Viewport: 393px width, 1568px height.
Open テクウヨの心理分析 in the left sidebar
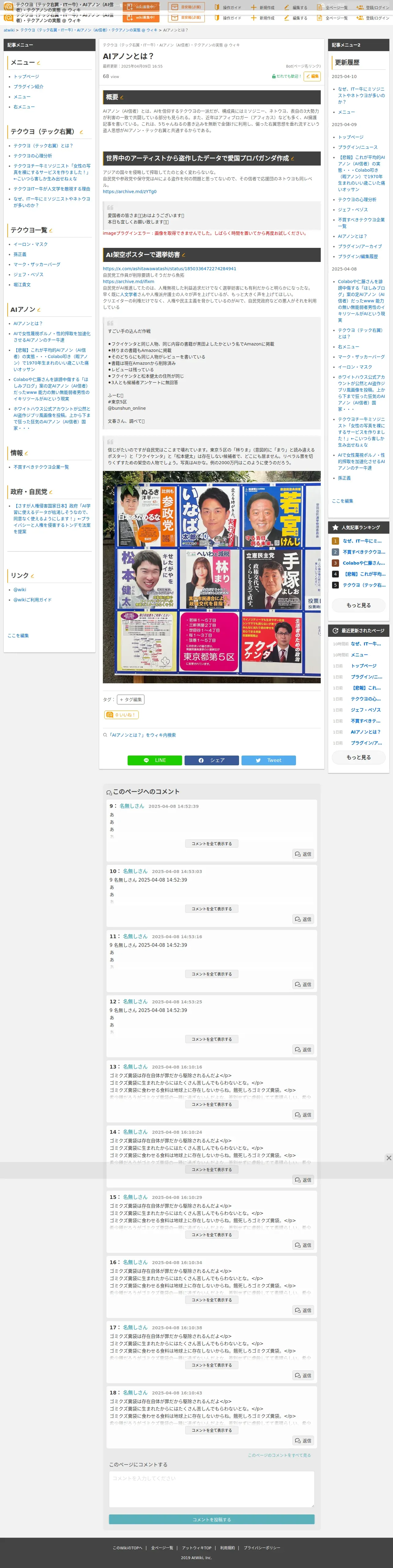click(33, 156)
